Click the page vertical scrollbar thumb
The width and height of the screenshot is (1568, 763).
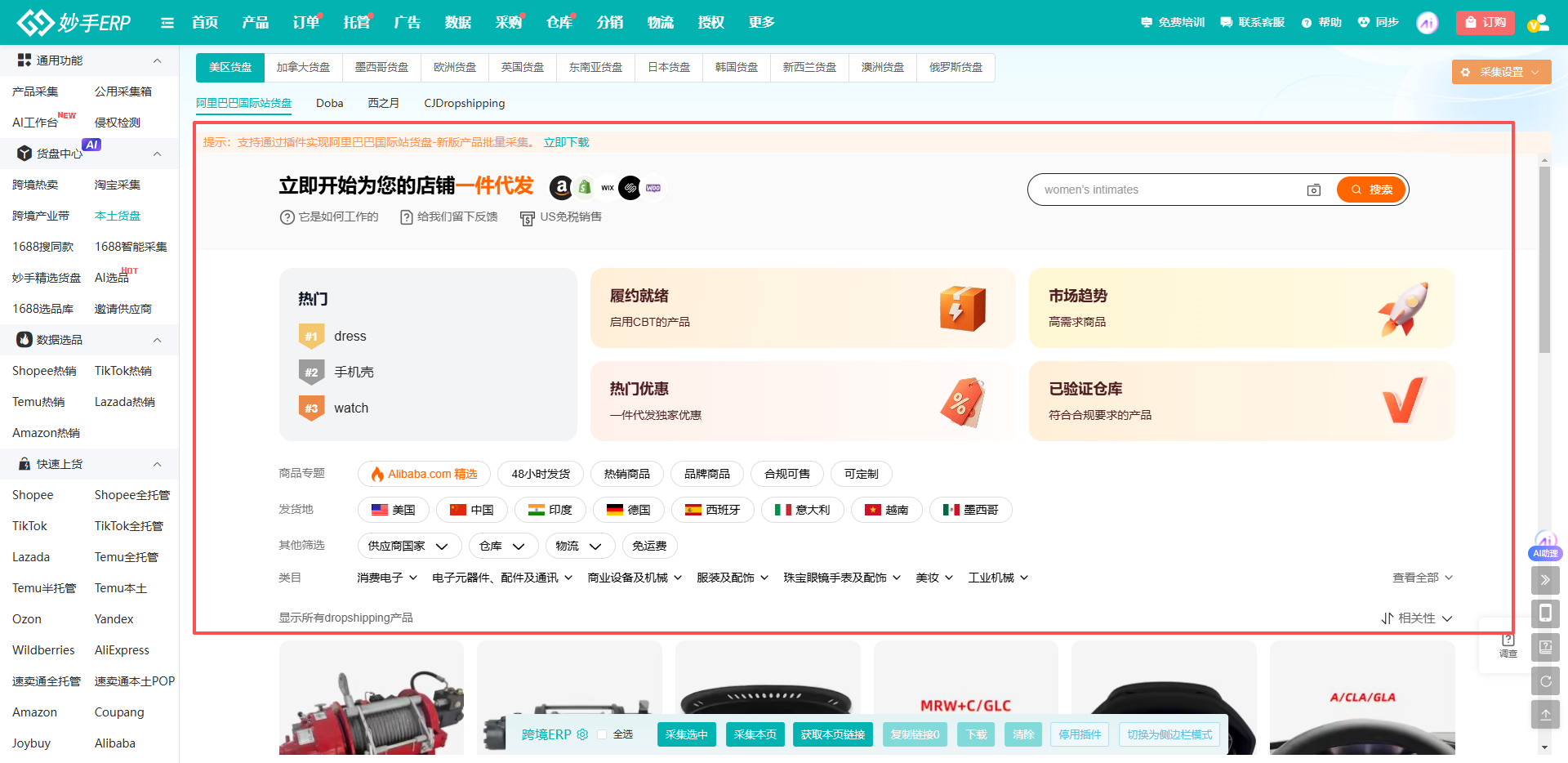[1544, 260]
